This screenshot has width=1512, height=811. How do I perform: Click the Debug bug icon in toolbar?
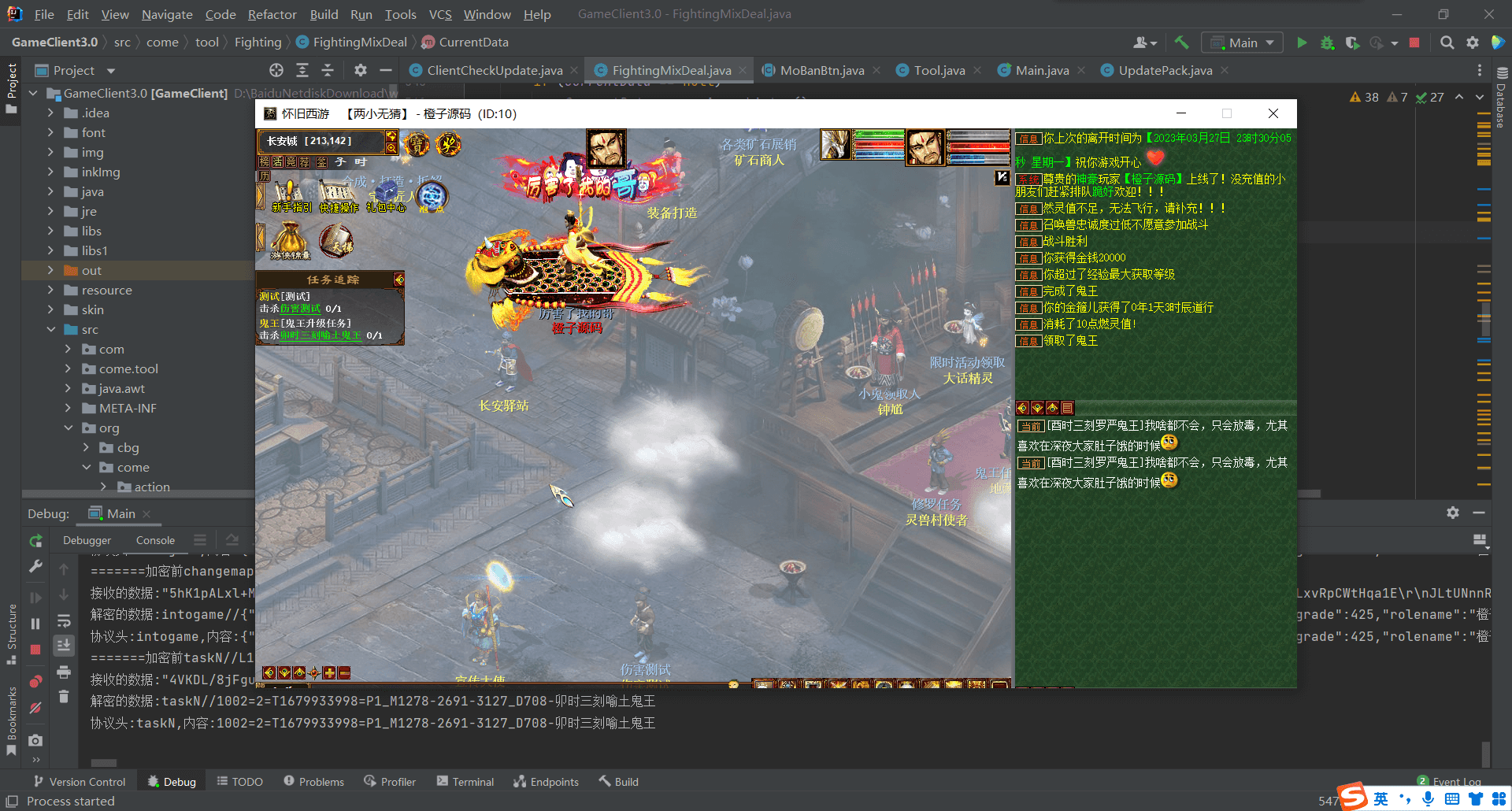click(x=1327, y=43)
